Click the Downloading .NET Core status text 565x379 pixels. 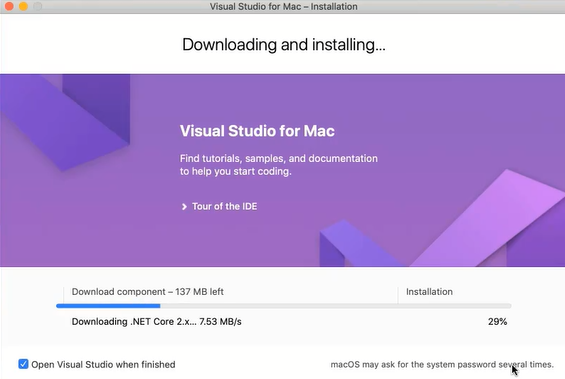pyautogui.click(x=156, y=321)
